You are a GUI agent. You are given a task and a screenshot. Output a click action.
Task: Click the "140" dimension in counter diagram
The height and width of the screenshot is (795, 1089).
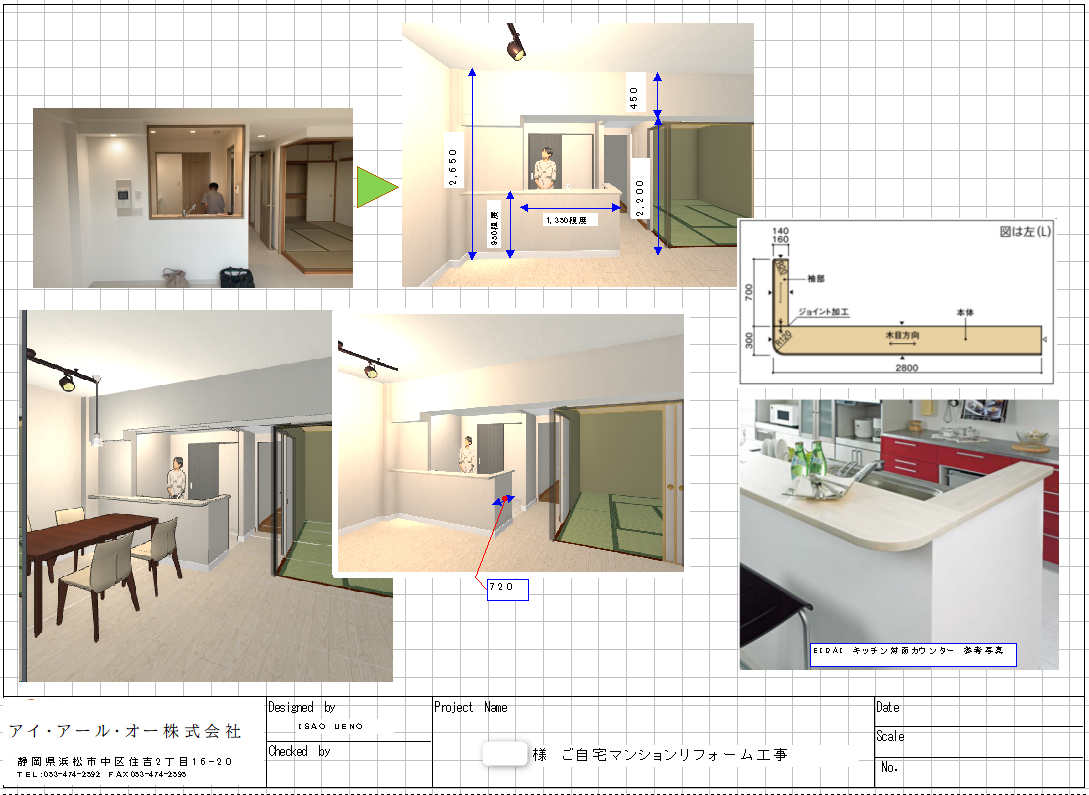pyautogui.click(x=781, y=231)
